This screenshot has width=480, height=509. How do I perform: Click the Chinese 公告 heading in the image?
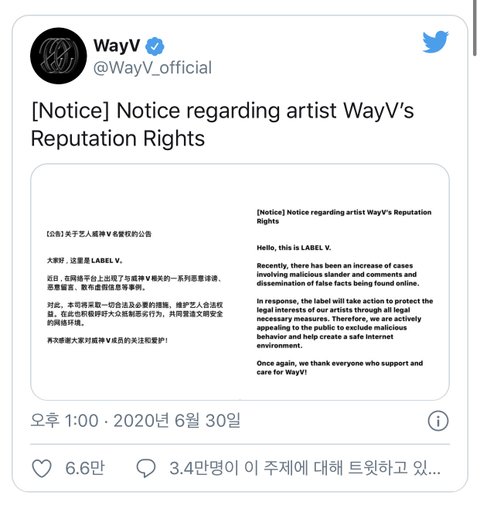(99, 234)
